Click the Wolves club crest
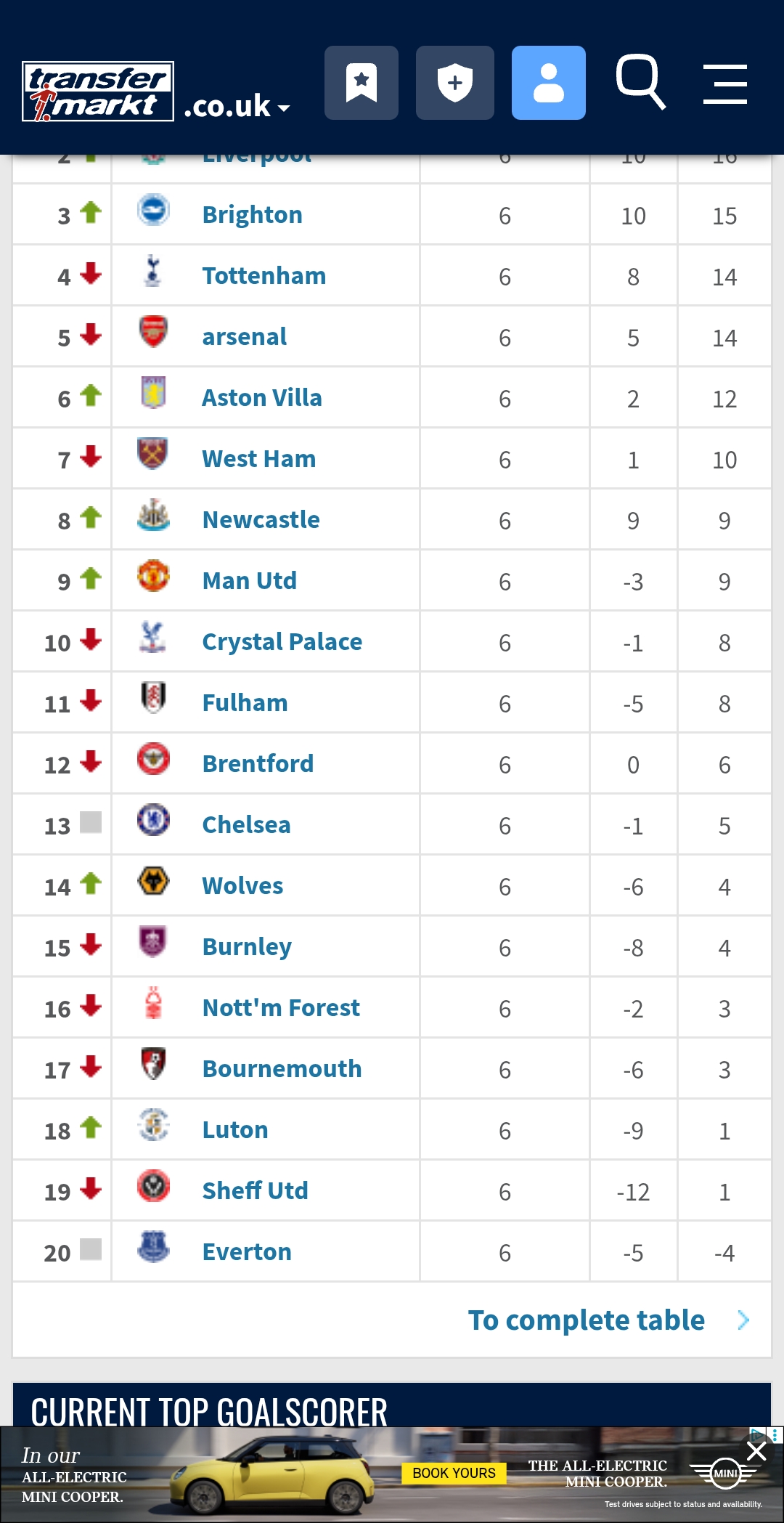 click(153, 881)
